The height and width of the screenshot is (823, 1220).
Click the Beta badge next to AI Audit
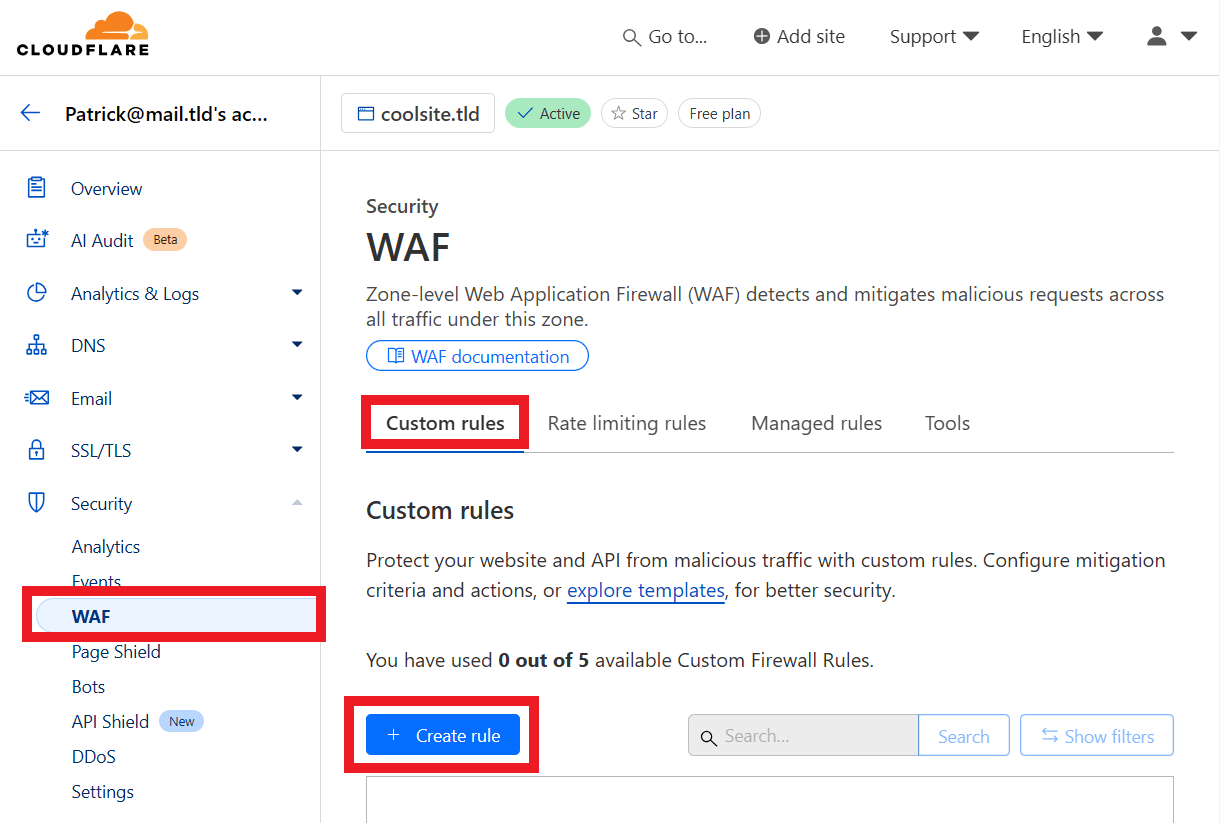[165, 239]
